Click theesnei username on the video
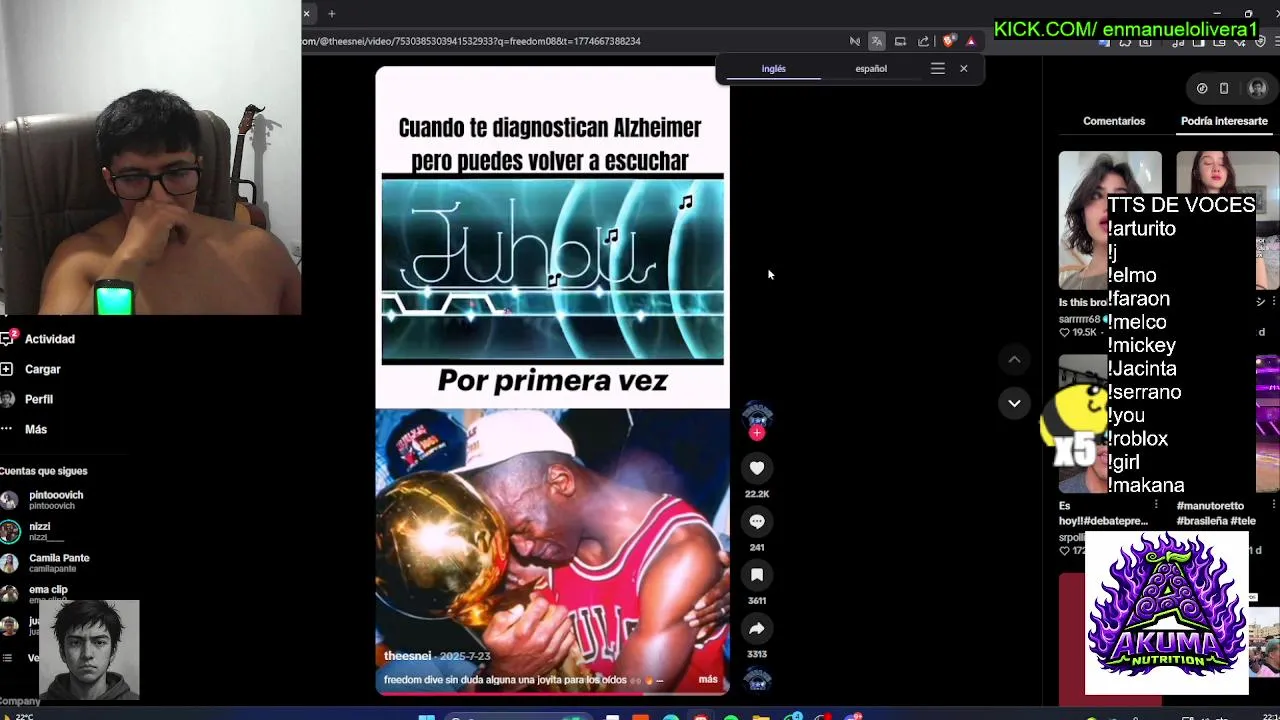1280x720 pixels. pos(407,656)
